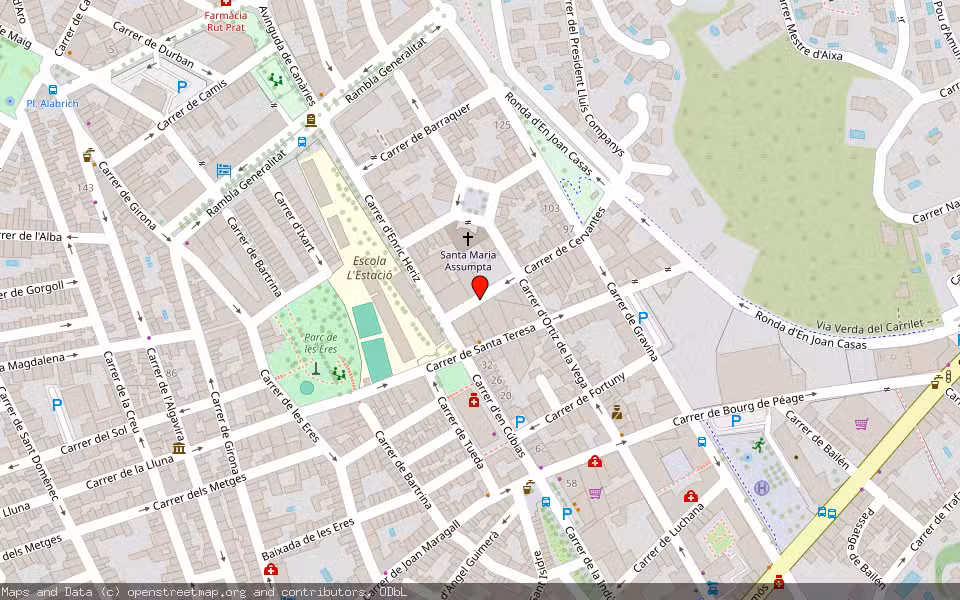Click the Carrer de Barraquer street label
This screenshot has height=600, width=960.
426,132
